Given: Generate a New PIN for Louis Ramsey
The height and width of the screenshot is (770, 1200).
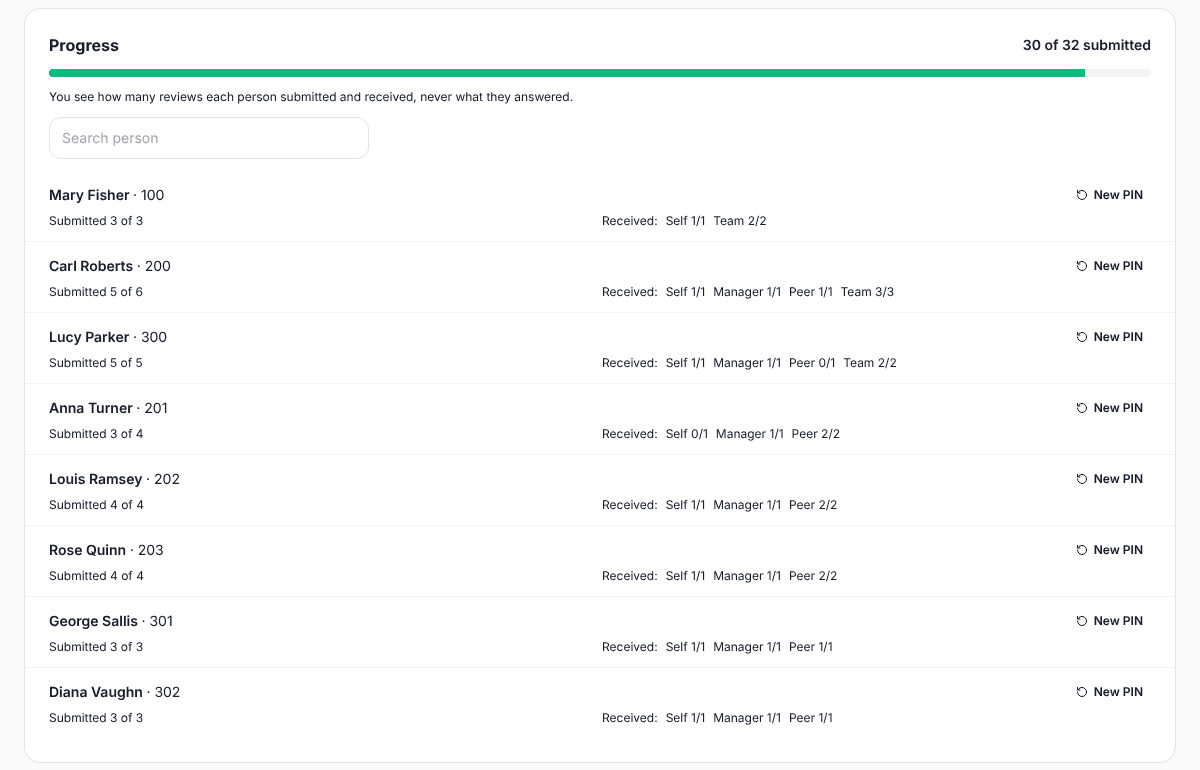Looking at the screenshot, I should 1109,479.
